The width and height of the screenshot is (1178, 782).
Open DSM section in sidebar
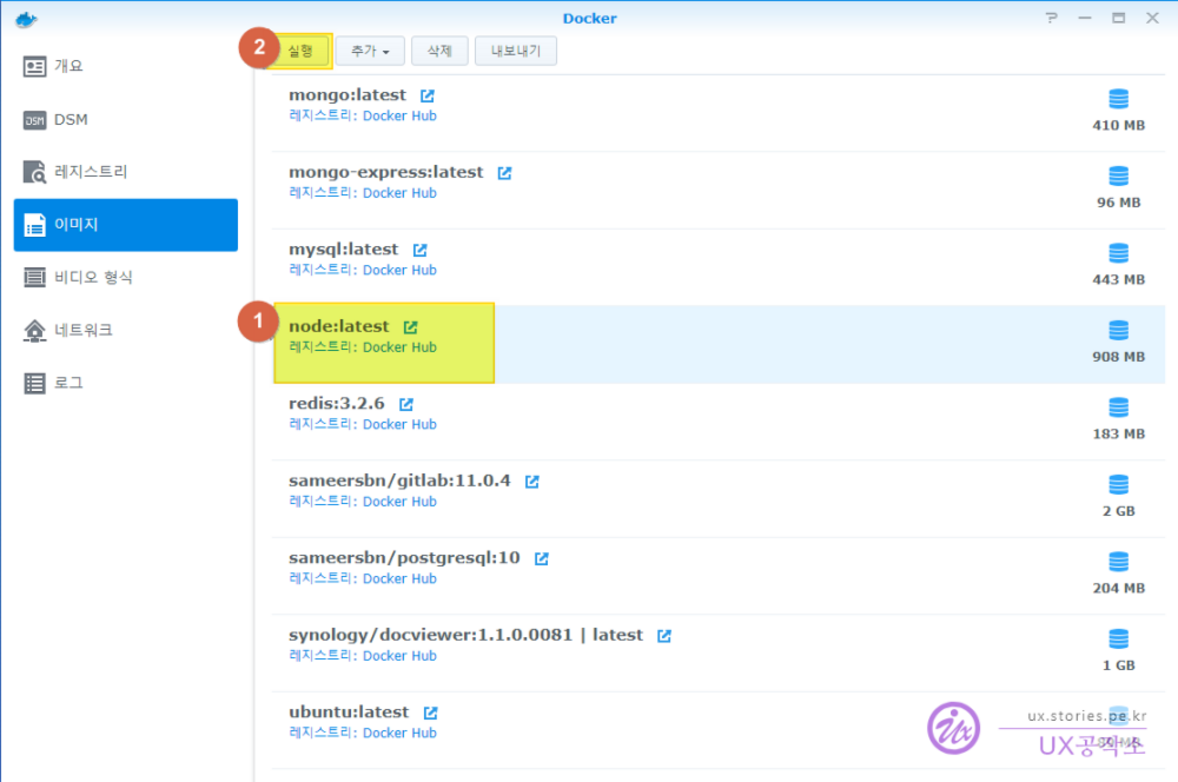tap(70, 120)
